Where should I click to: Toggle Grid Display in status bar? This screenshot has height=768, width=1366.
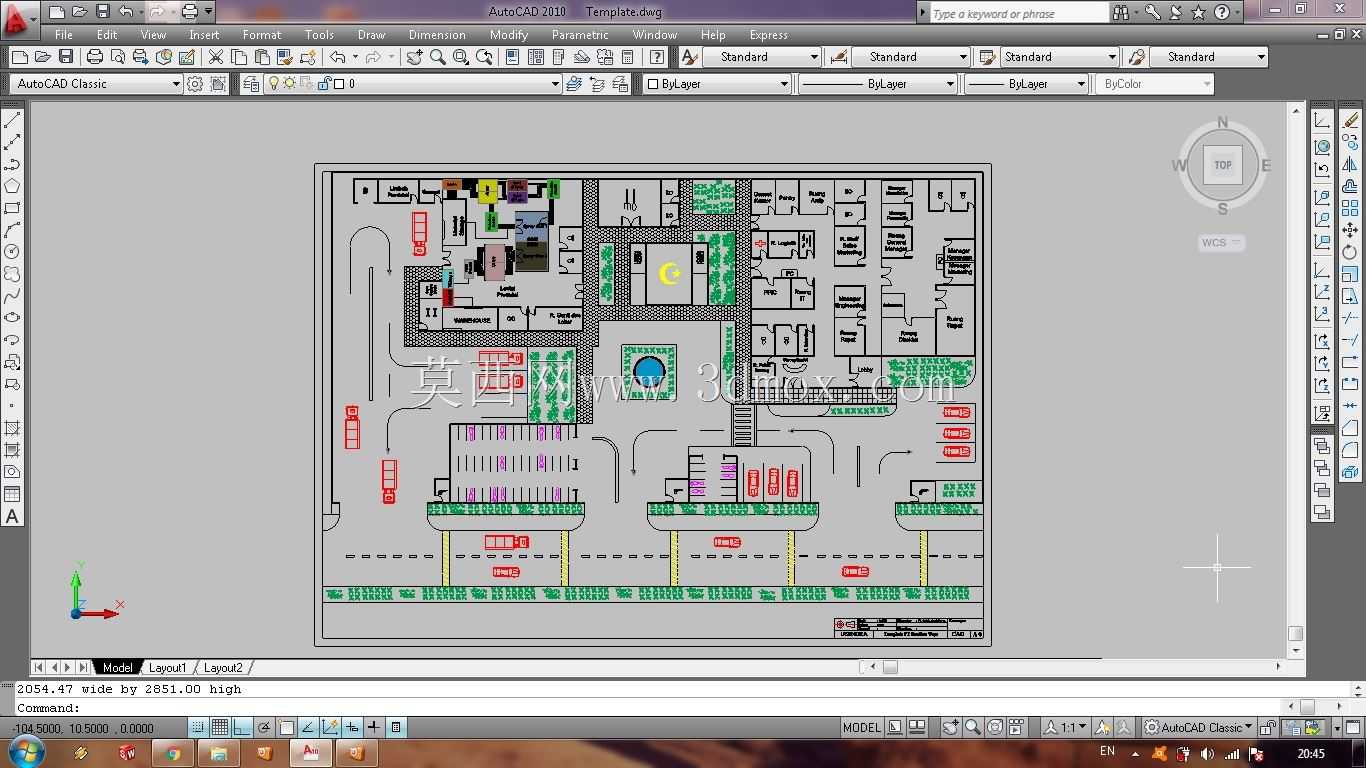point(220,728)
